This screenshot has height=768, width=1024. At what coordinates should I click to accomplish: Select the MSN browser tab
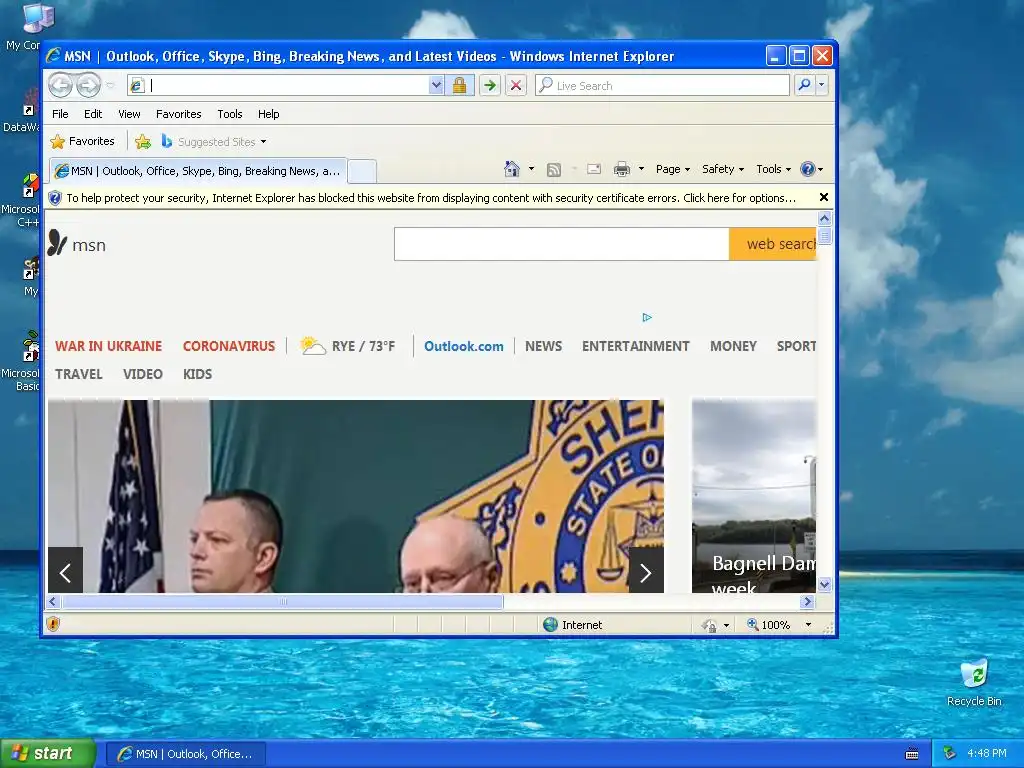point(198,171)
